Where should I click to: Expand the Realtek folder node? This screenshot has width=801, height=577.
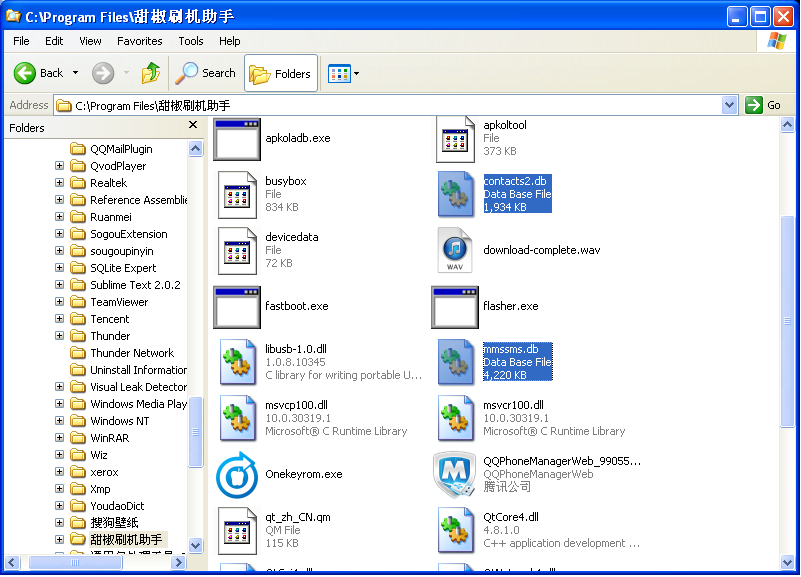(60, 183)
